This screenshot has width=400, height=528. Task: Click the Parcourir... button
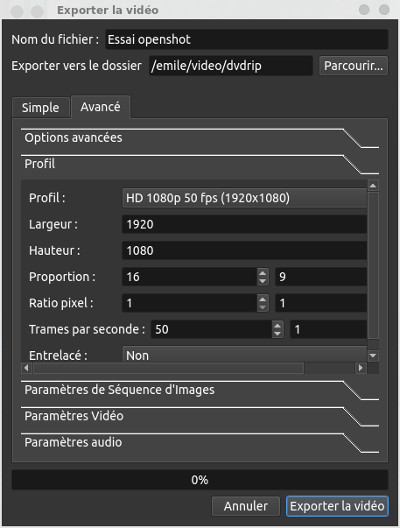[353, 66]
